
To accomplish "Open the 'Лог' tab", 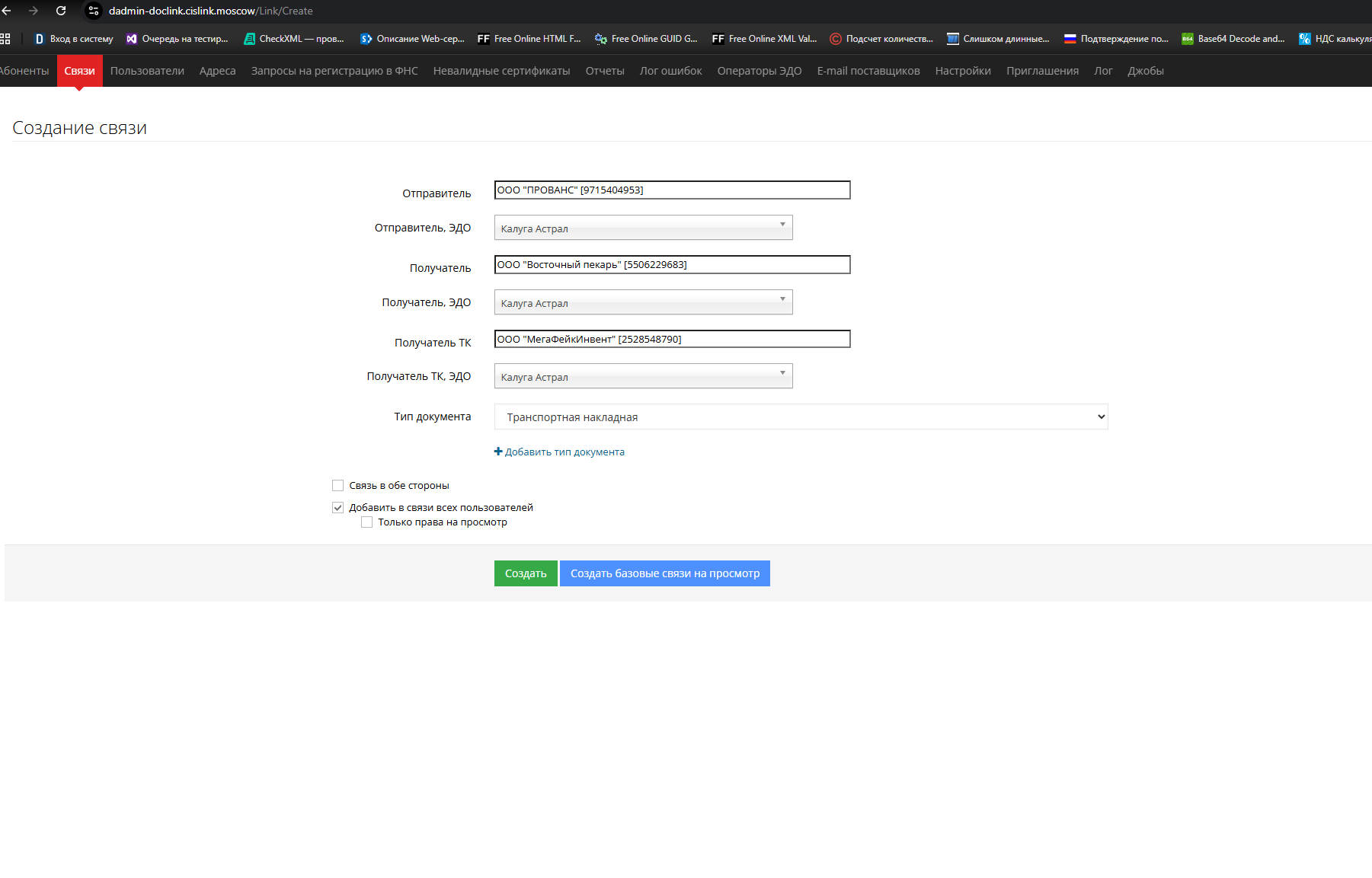I will (x=1103, y=71).
